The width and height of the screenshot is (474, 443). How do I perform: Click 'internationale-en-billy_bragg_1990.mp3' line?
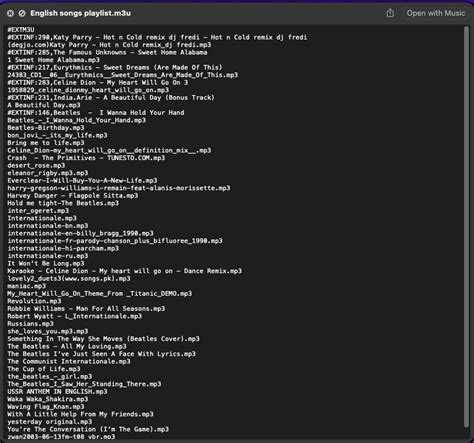80,233
